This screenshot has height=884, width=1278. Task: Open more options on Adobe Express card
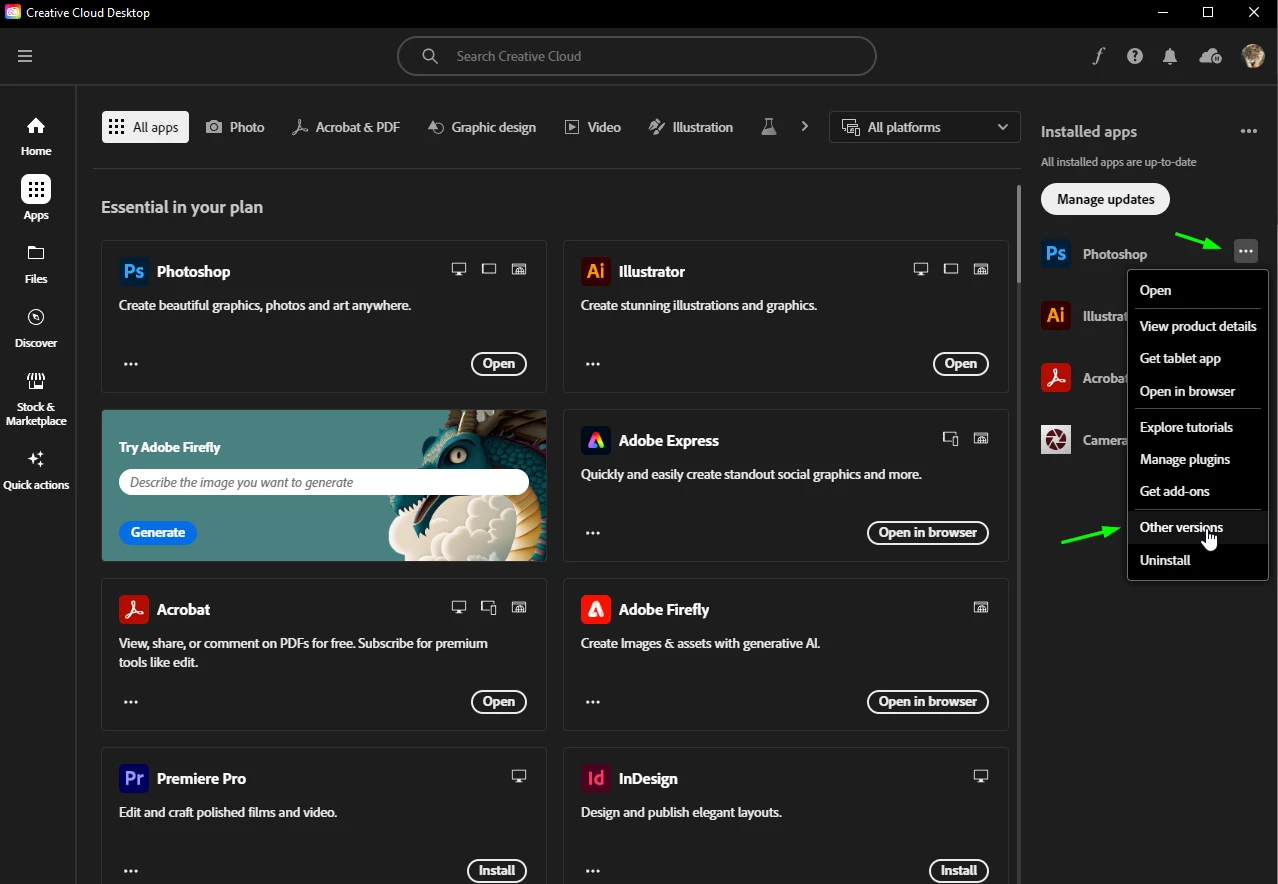[593, 533]
